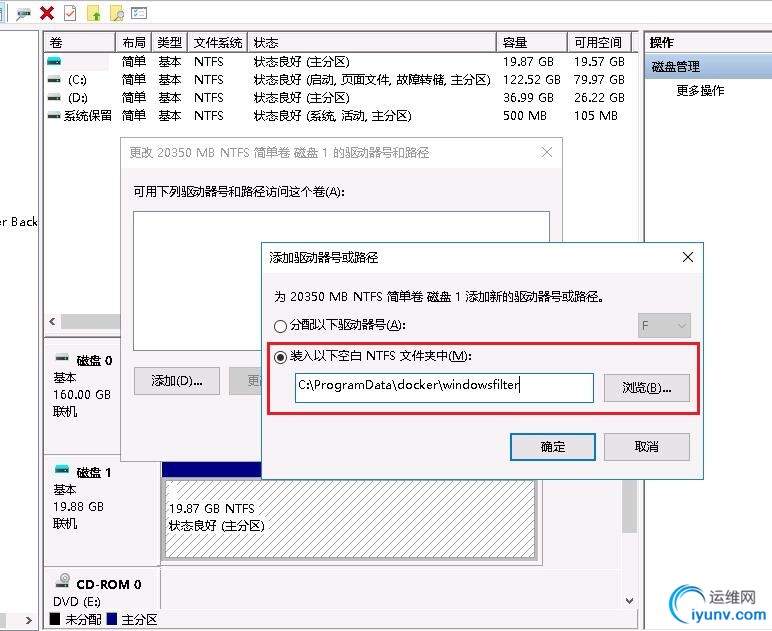
Task: Click 更多操作 in the actions pane
Action: [700, 91]
